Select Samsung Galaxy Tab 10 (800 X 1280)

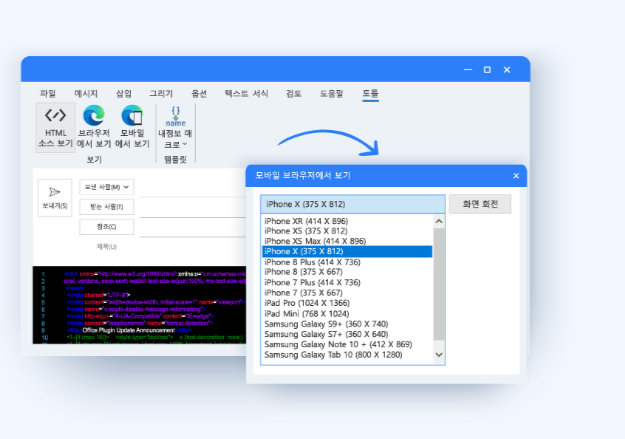coord(333,354)
